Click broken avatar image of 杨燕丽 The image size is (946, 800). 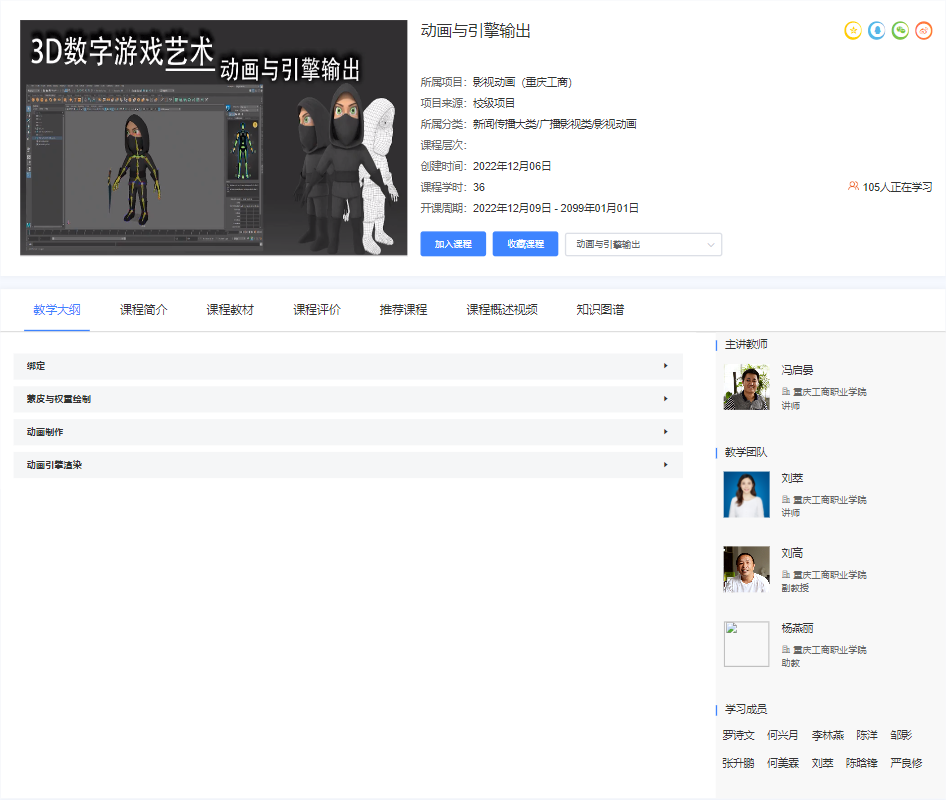746,644
